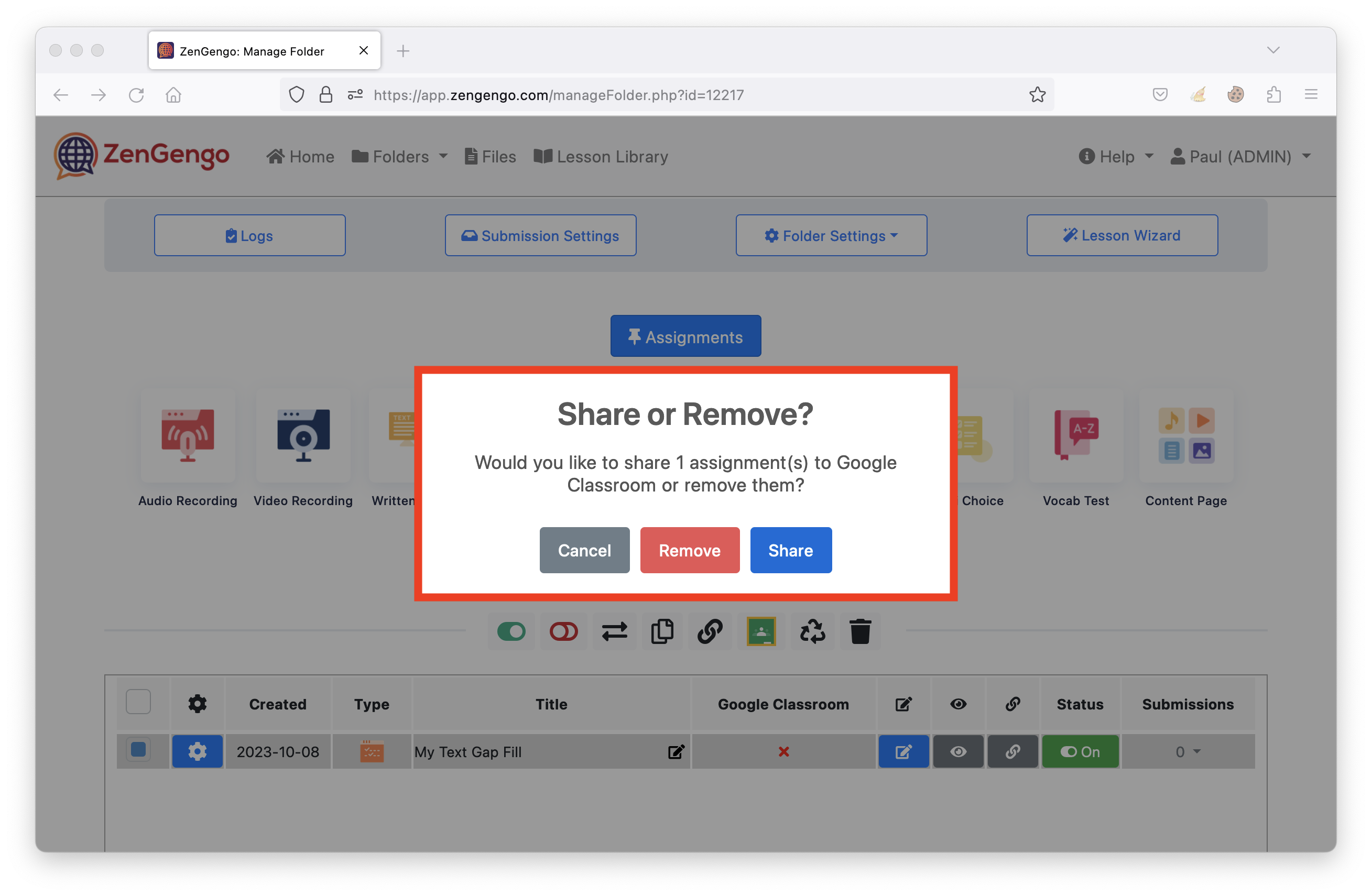Click the trash delete icon
Screen dimensions: 1372x896
point(860,631)
